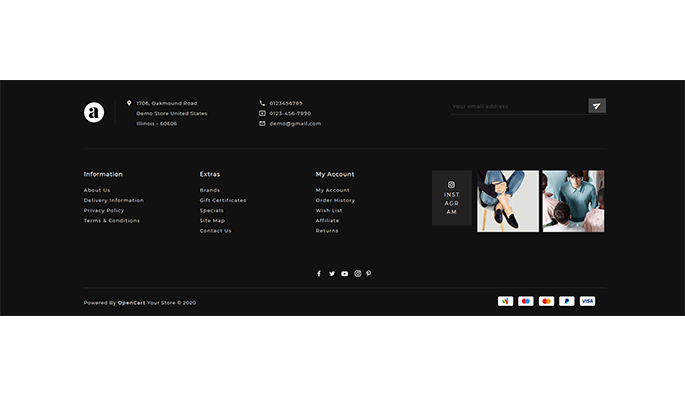The image size is (685, 396).
Task: Open the shoes Instagram thumbnail
Action: (x=508, y=201)
